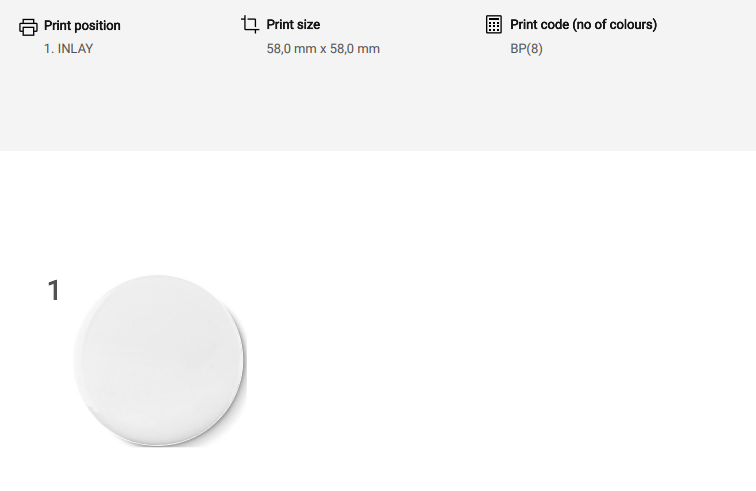Select the Print position heading
This screenshot has width=756, height=491.
pos(82,25)
